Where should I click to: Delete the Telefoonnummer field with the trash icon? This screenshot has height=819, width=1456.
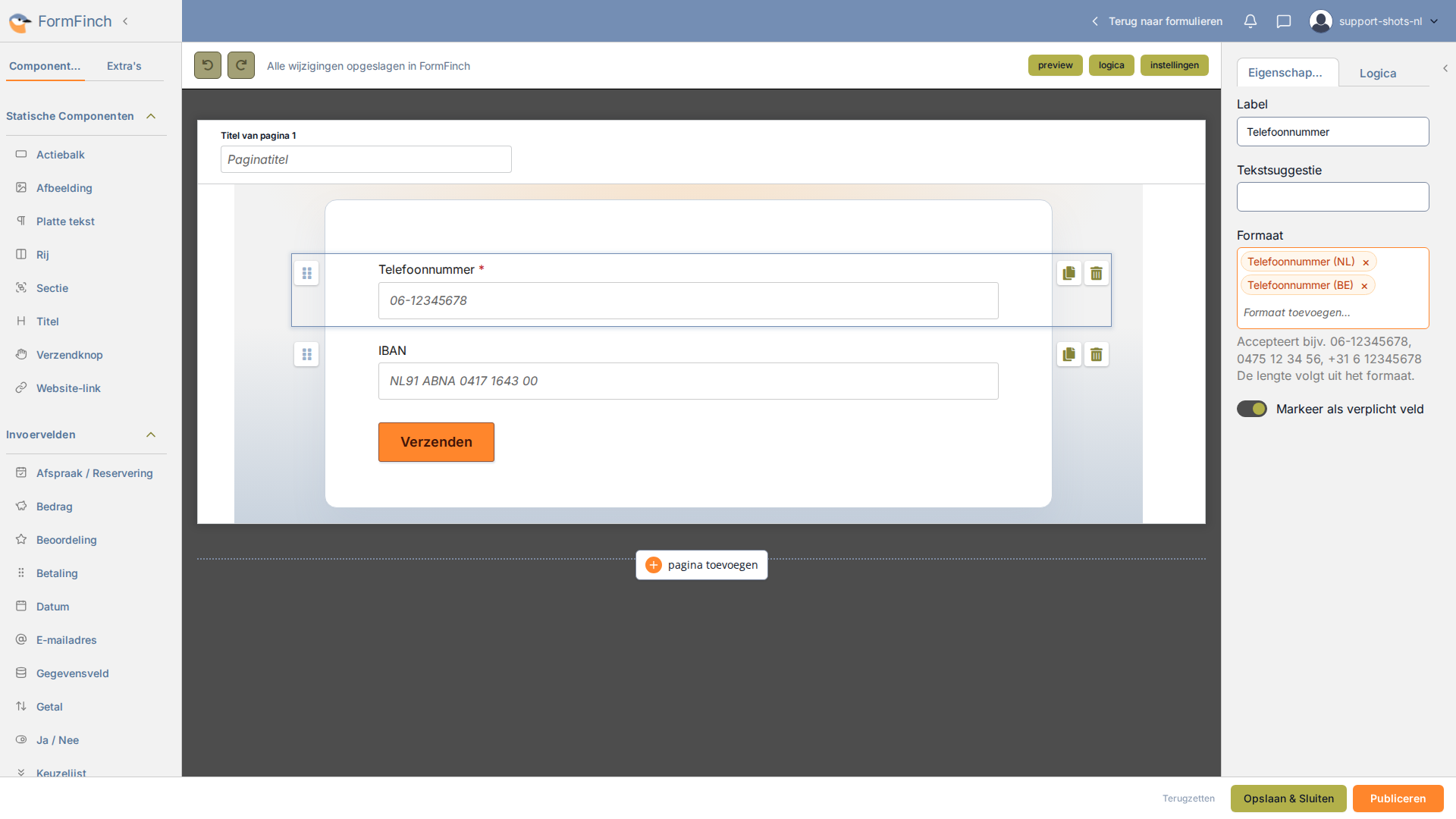pos(1097,273)
